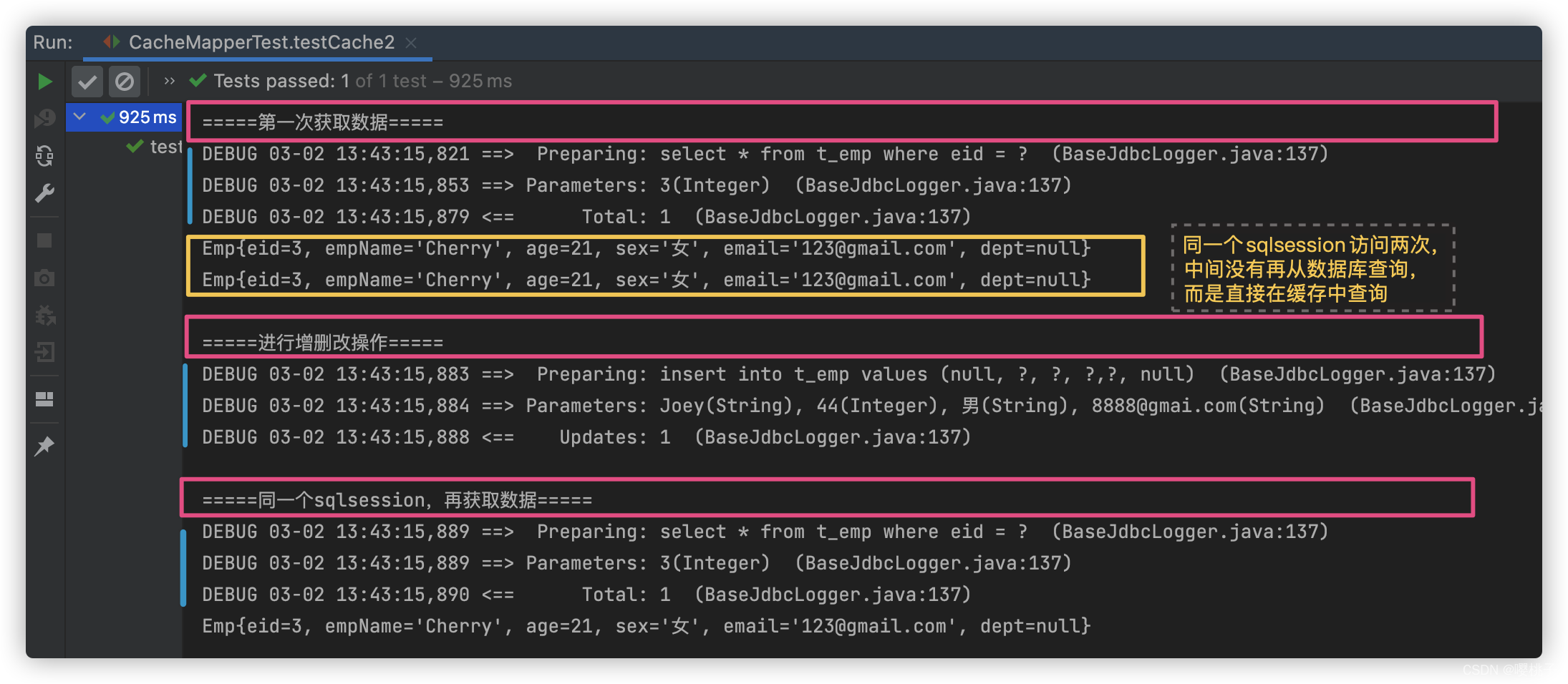Click the 13:43:15,889 Preparing select line
Image resolution: width=1568 pixels, height=684 pixels.
click(x=765, y=532)
